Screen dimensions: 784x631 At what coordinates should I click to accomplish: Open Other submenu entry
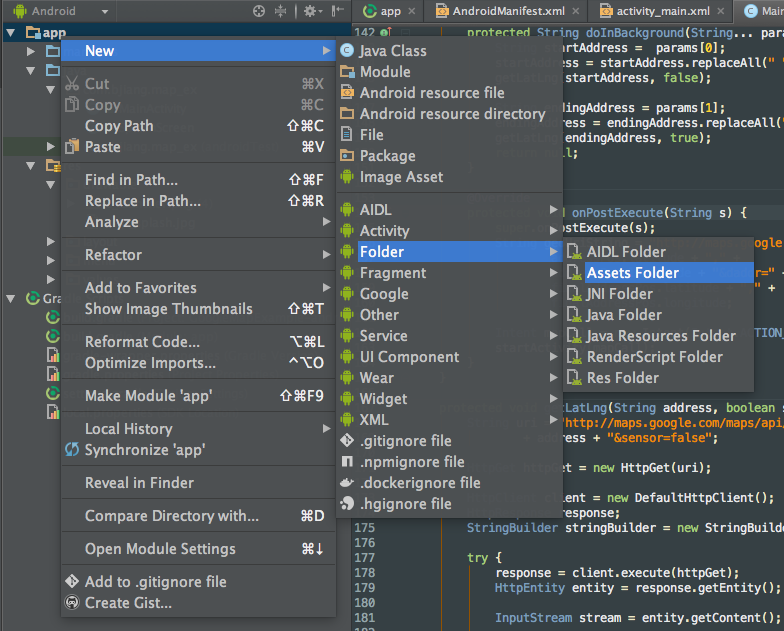(x=449, y=315)
